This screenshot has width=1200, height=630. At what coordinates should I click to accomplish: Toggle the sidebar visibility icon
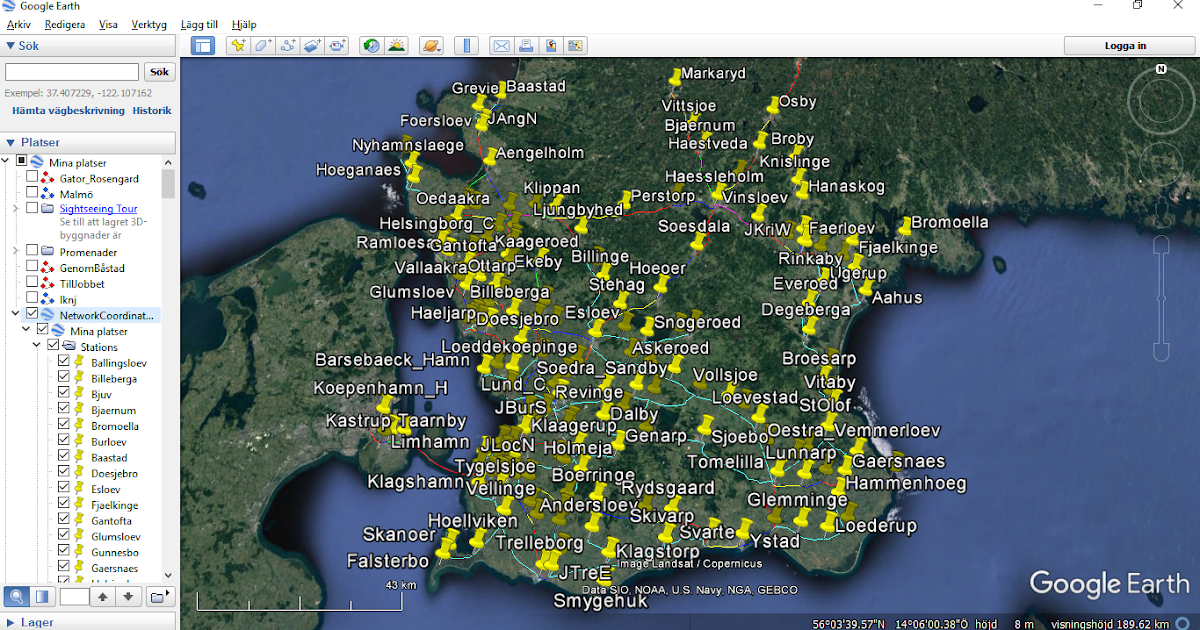[x=203, y=45]
